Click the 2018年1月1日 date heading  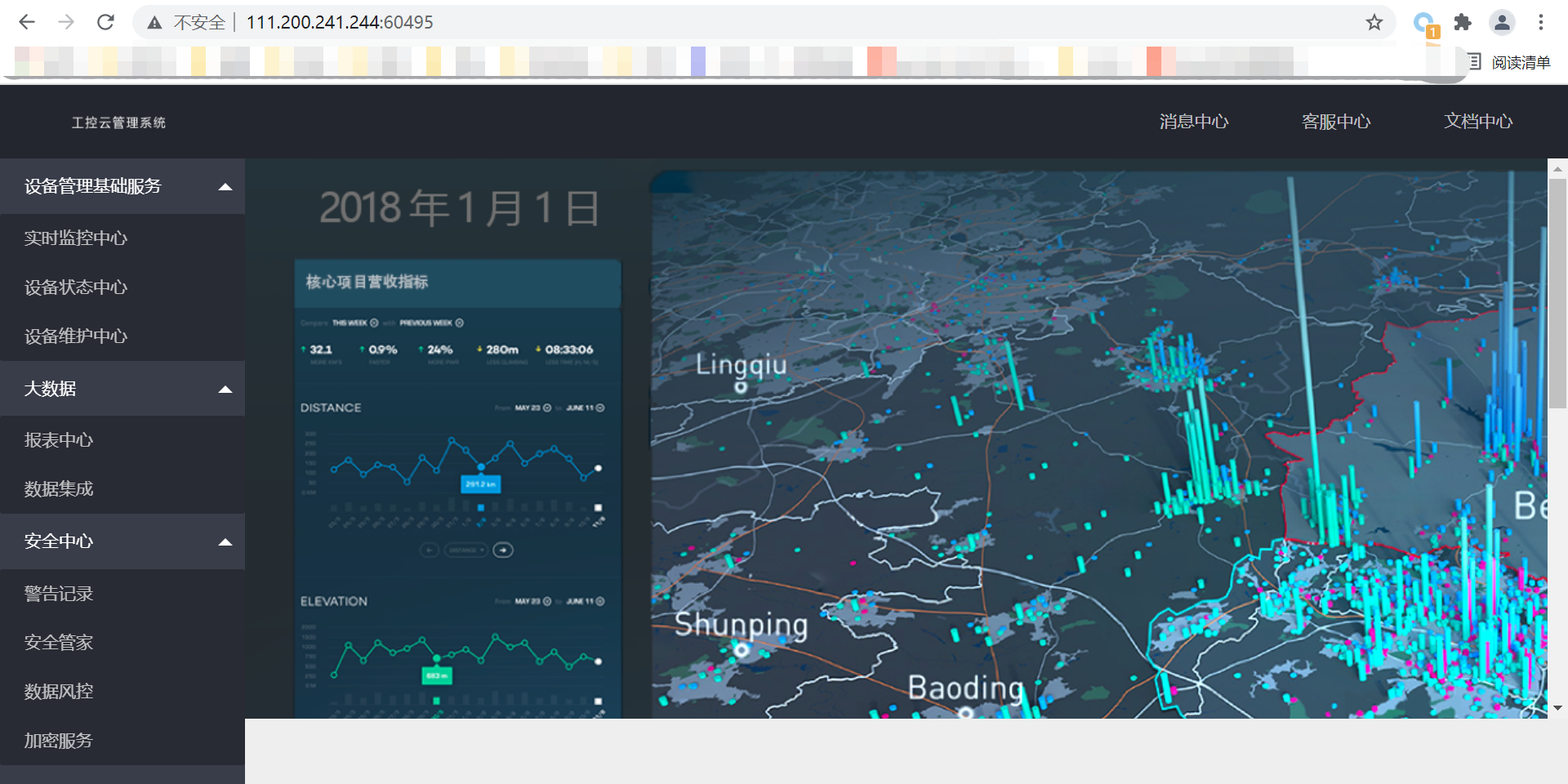click(x=460, y=208)
